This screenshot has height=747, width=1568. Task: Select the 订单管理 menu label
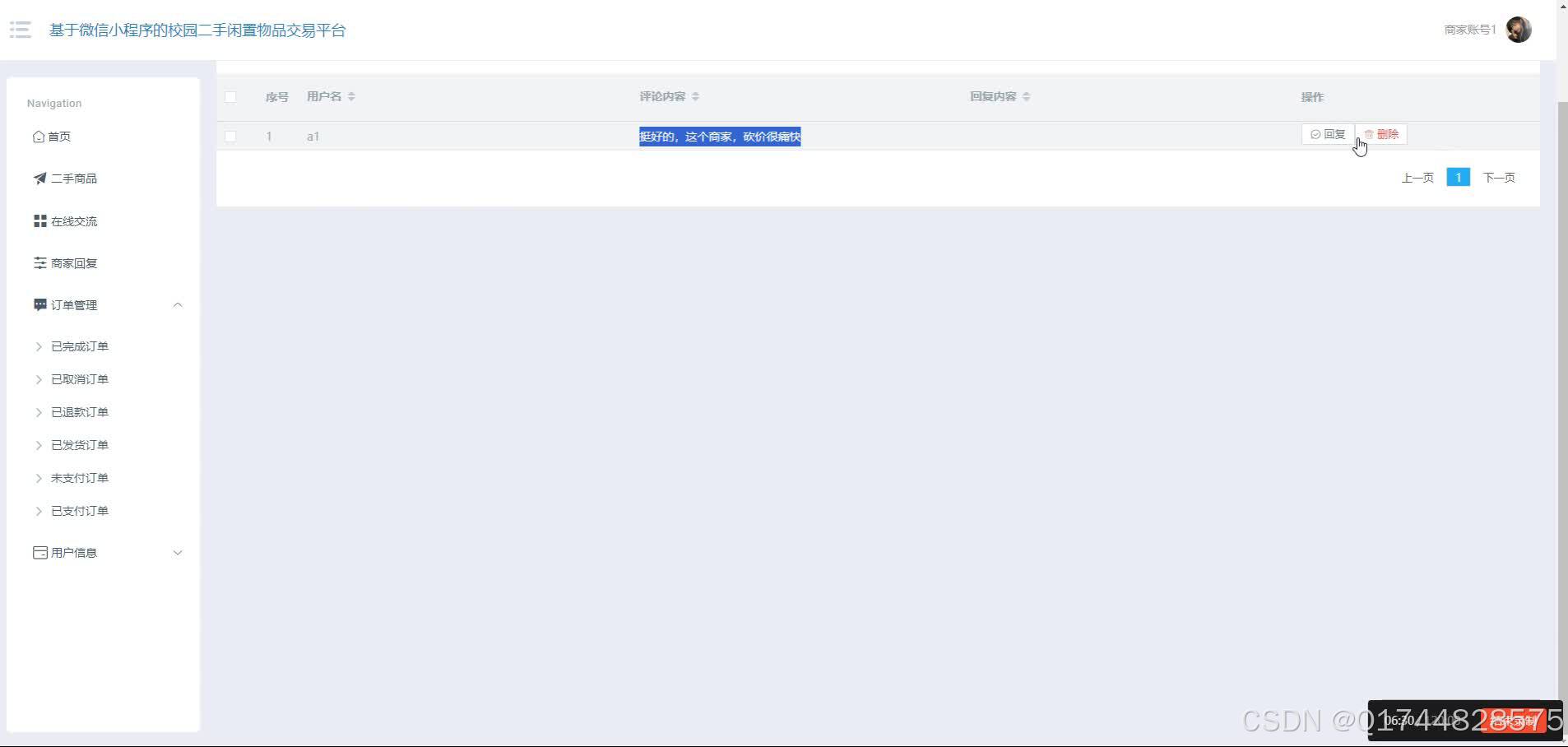74,305
